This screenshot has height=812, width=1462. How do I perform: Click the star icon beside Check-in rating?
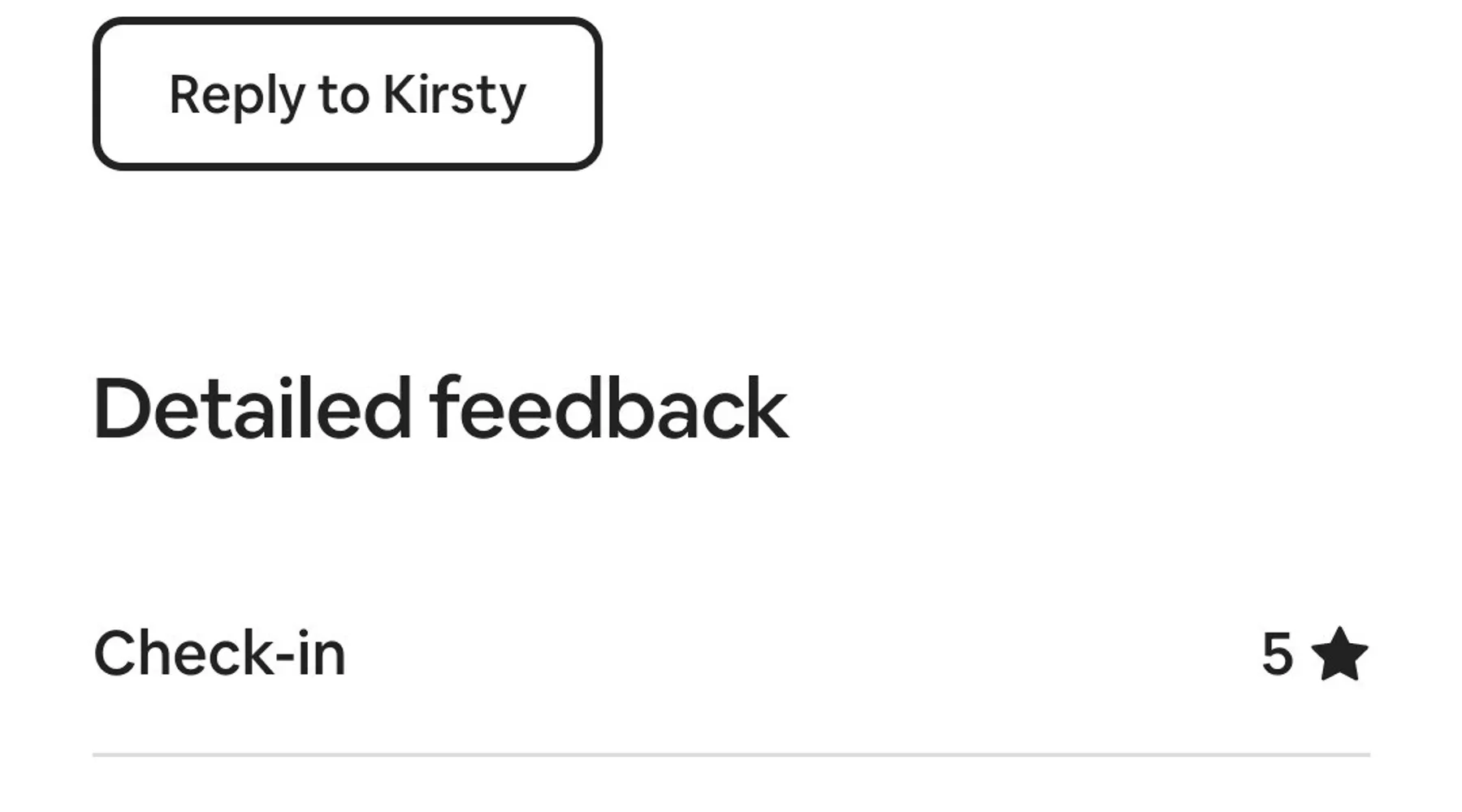tap(1339, 654)
